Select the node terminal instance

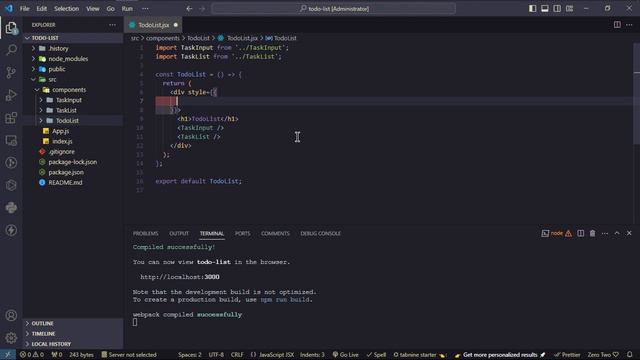(x=557, y=233)
